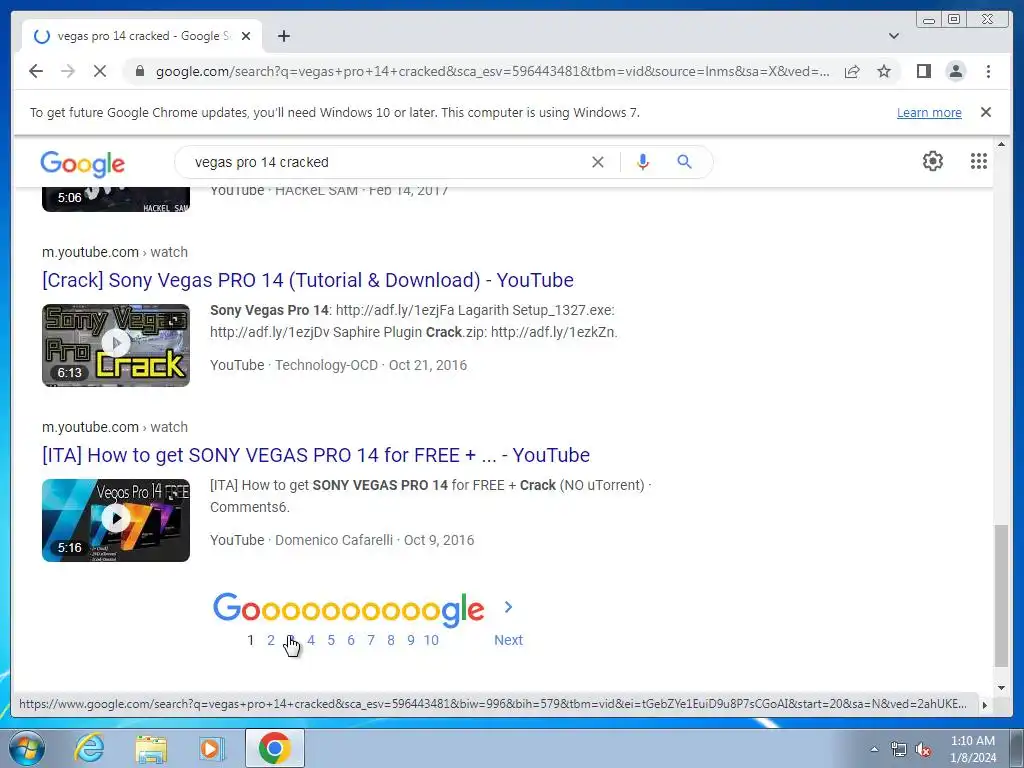Launch Internet Explorer from taskbar
This screenshot has width=1024, height=768.
[89, 748]
